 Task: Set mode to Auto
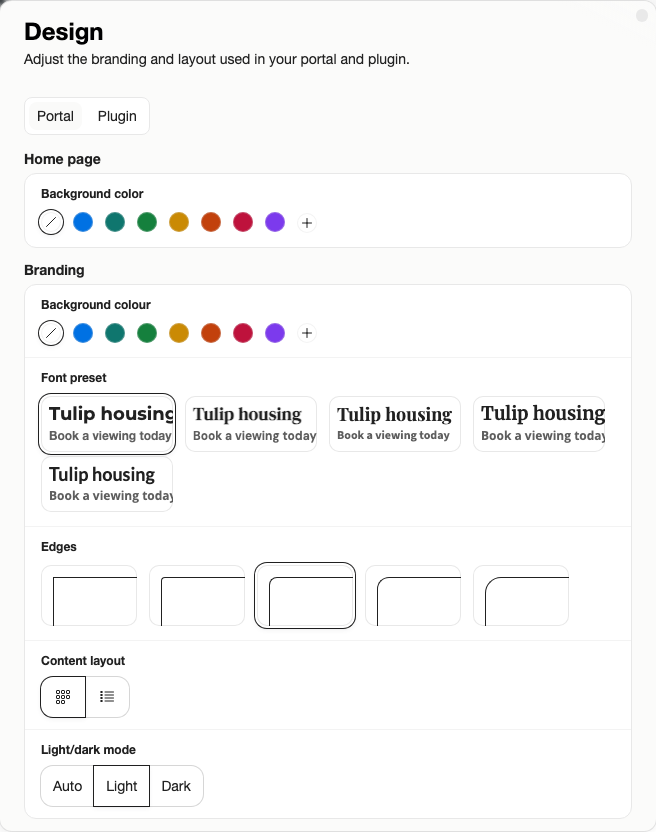[x=67, y=786]
